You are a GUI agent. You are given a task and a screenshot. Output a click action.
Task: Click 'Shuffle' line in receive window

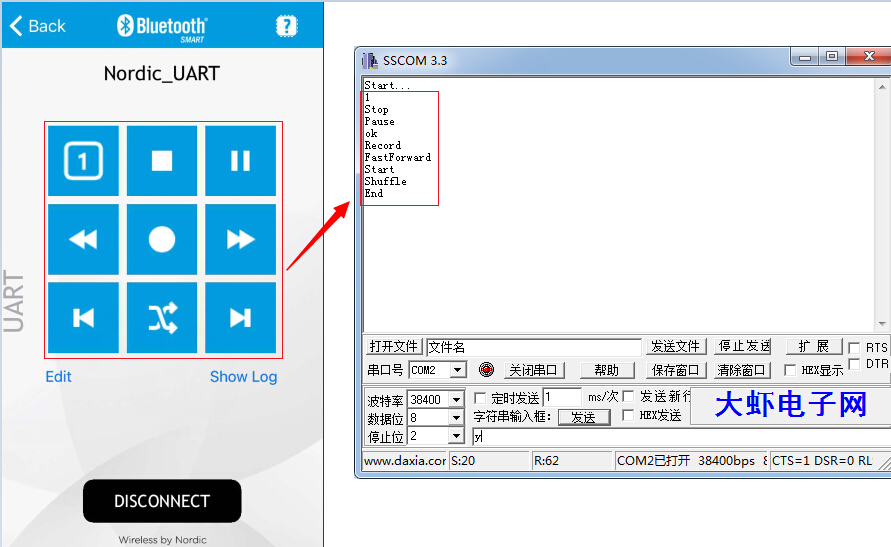pyautogui.click(x=385, y=181)
